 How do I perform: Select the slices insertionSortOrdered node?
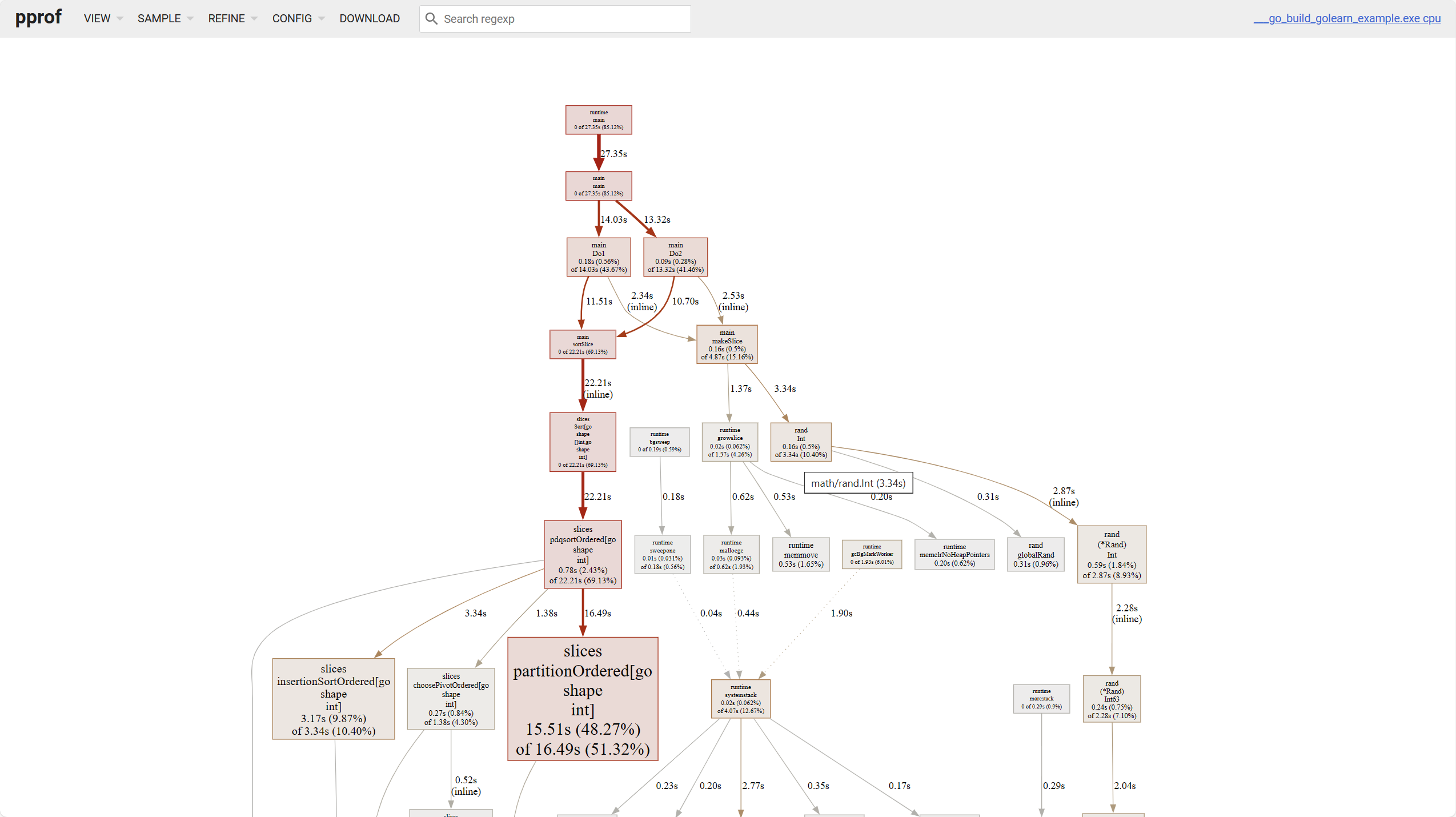tap(333, 698)
